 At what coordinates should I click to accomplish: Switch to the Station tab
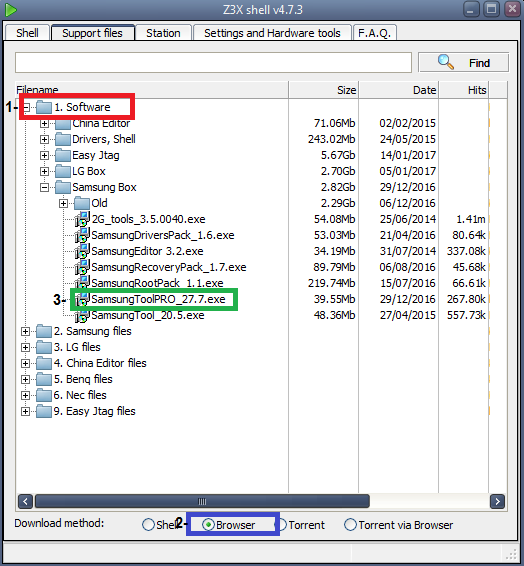click(163, 33)
